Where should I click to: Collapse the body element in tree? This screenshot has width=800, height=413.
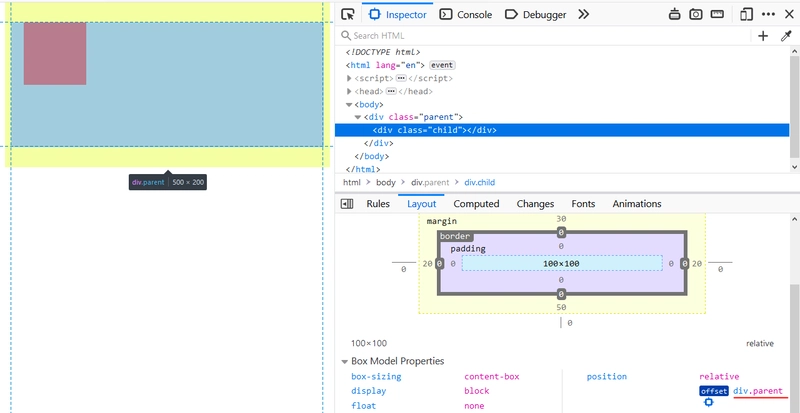[350, 104]
